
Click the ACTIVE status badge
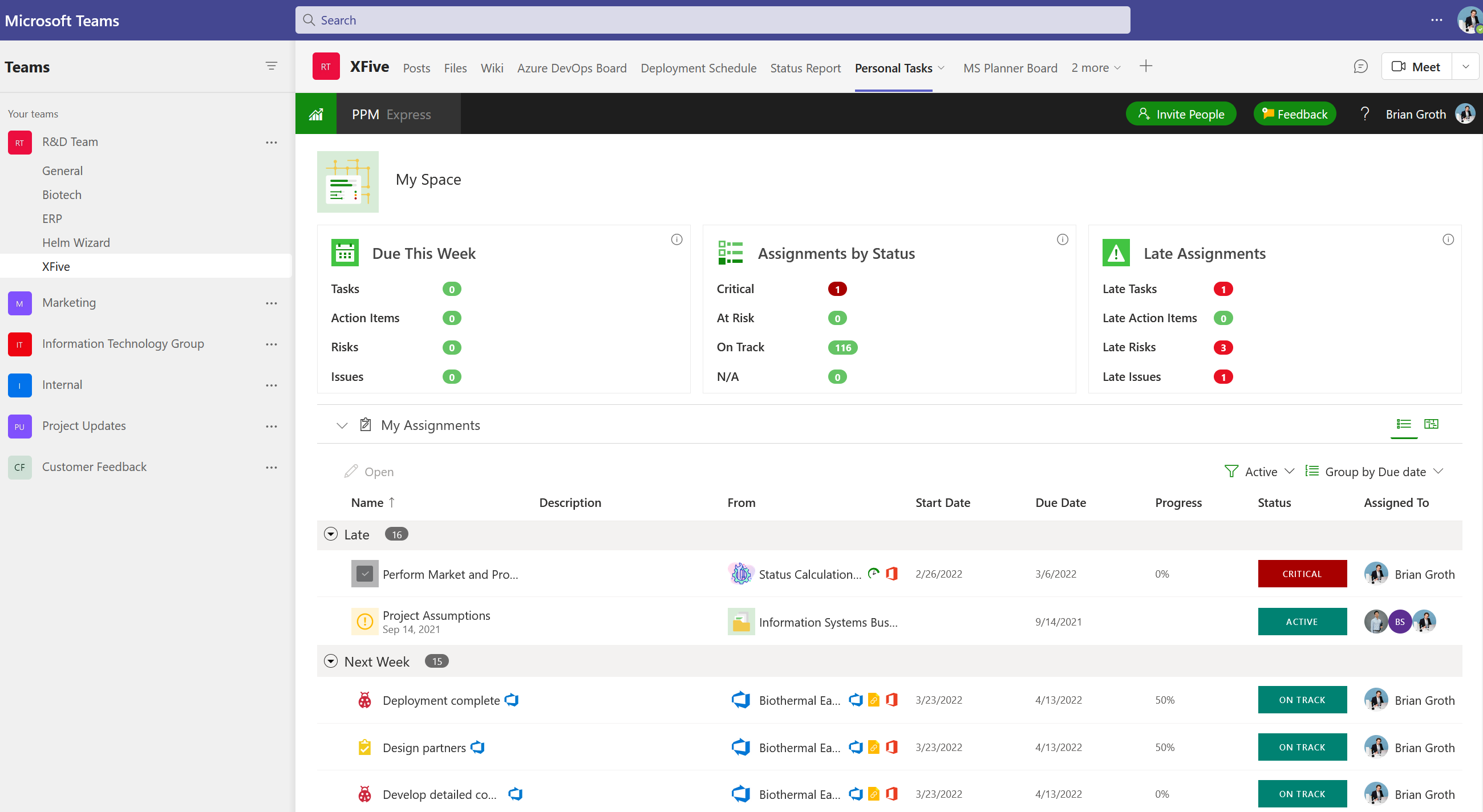pos(1302,622)
